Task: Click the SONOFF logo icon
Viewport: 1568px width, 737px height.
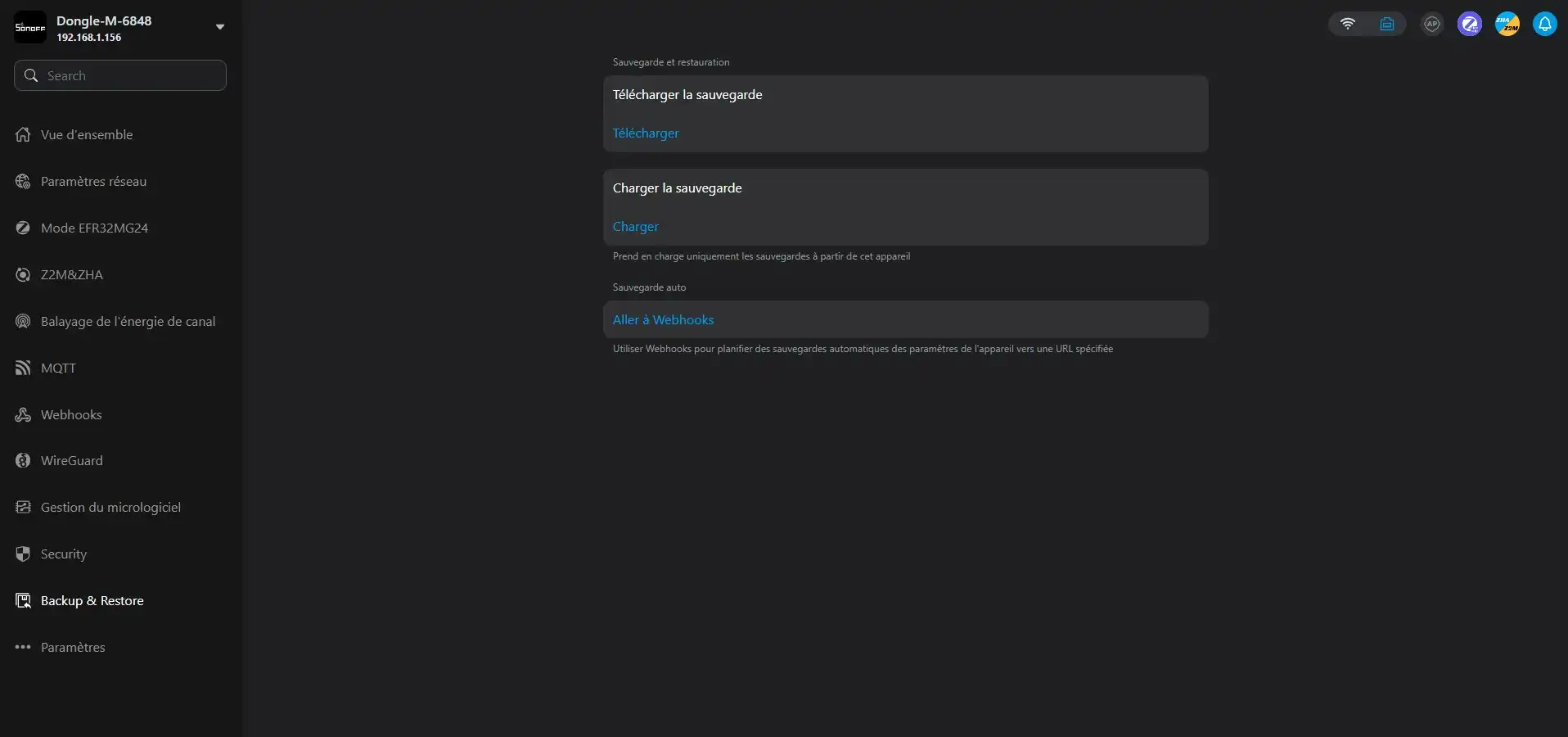Action: [x=30, y=27]
